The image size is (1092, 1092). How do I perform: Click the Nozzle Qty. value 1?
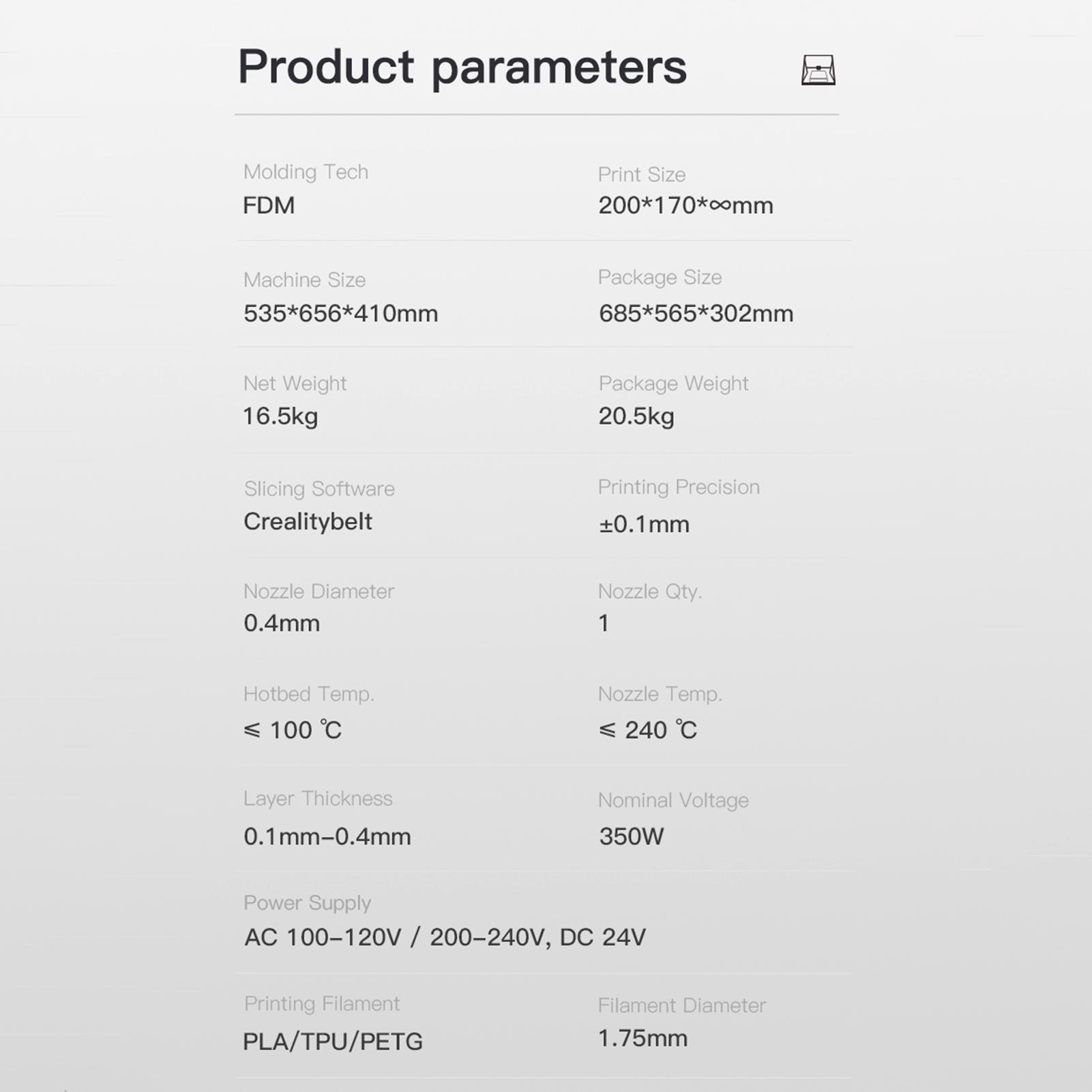pyautogui.click(x=604, y=623)
